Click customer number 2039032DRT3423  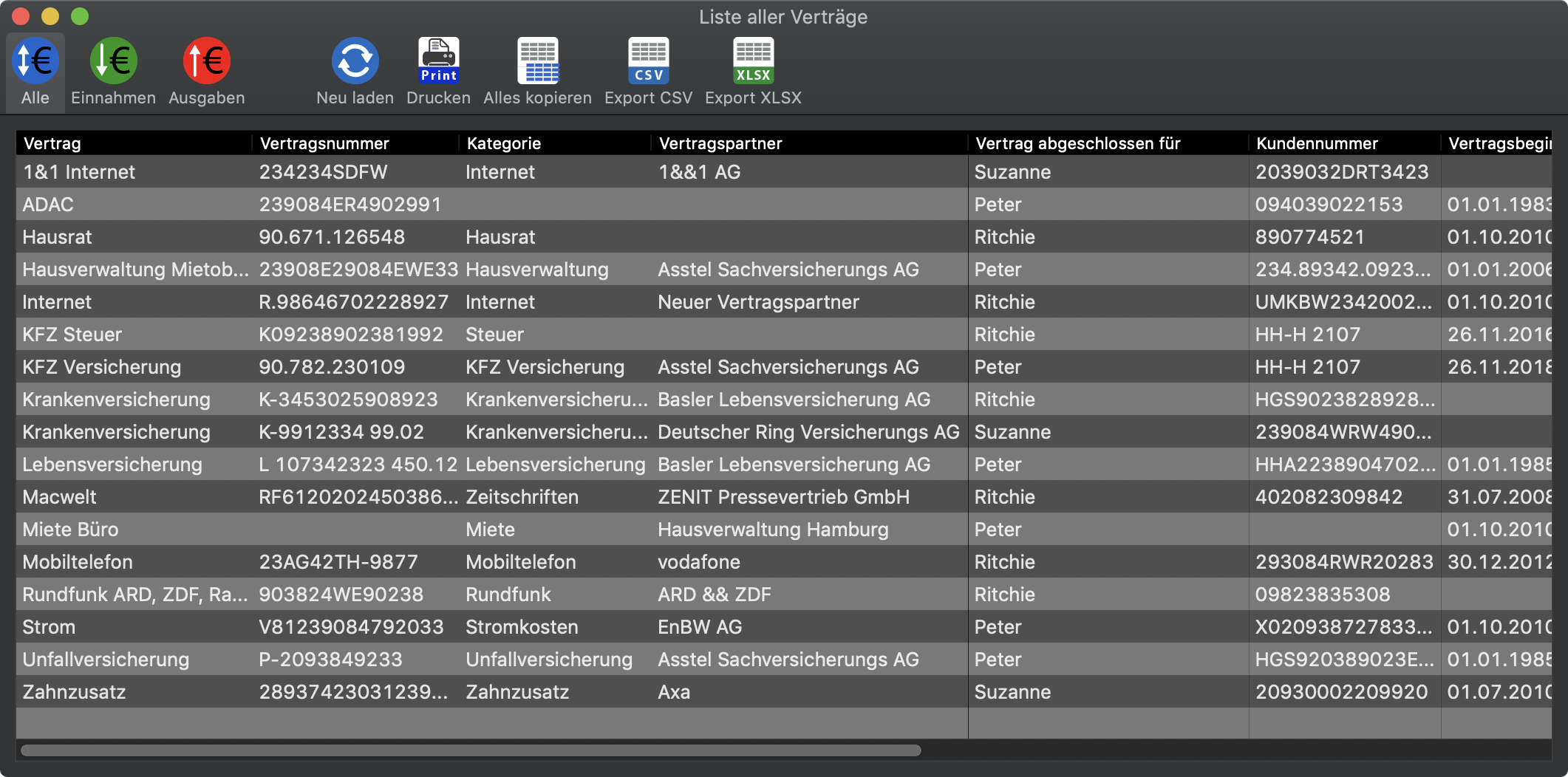(x=1342, y=172)
